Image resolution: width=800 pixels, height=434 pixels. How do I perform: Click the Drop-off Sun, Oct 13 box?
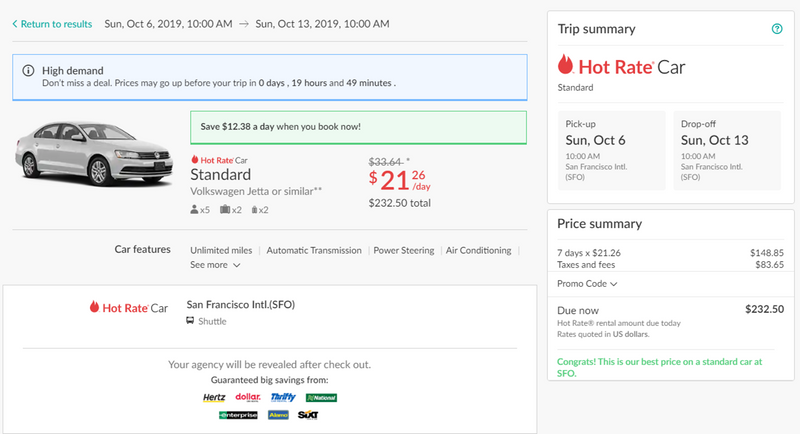pos(727,150)
